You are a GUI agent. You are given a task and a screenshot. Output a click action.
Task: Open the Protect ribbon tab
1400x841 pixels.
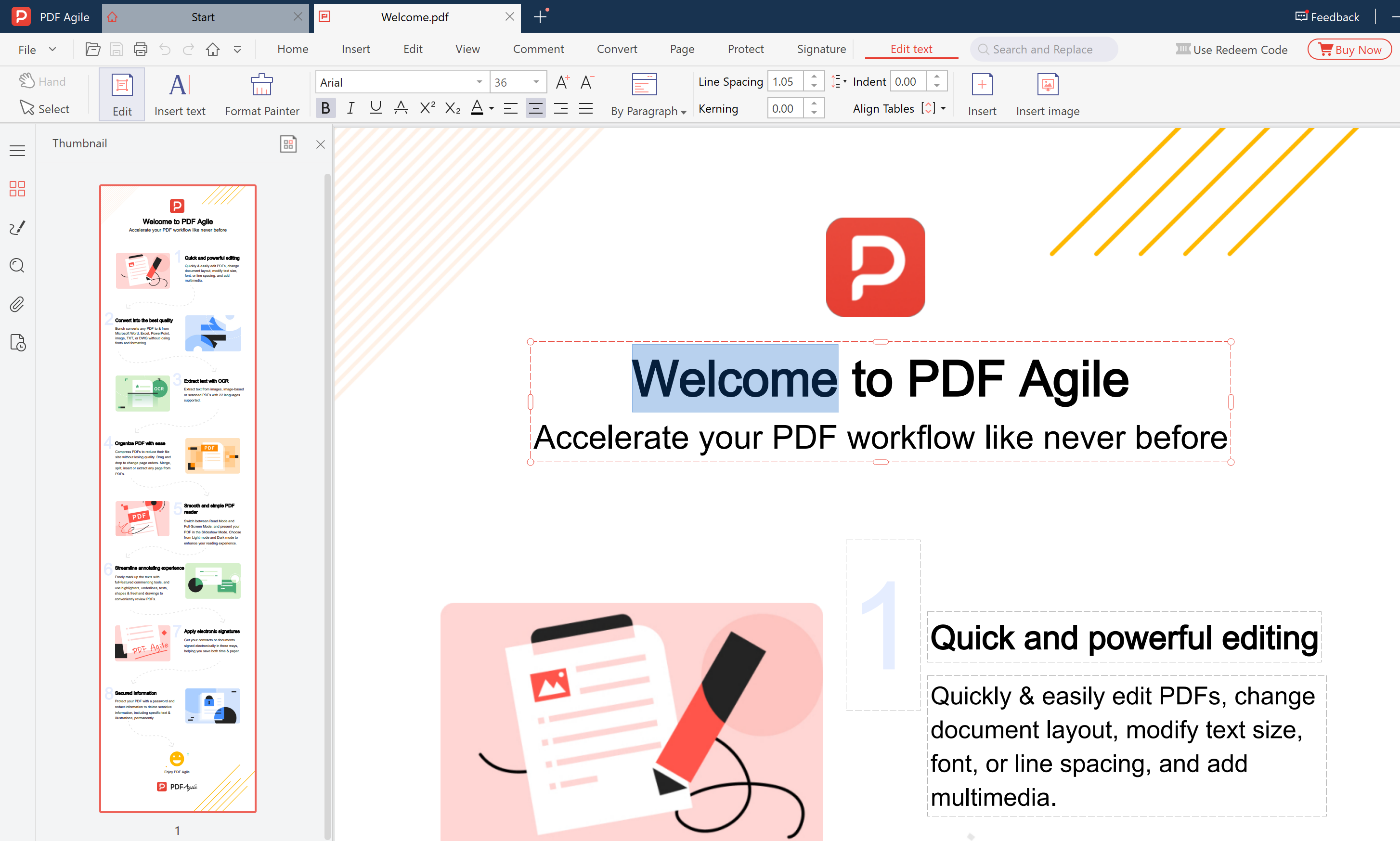(746, 49)
